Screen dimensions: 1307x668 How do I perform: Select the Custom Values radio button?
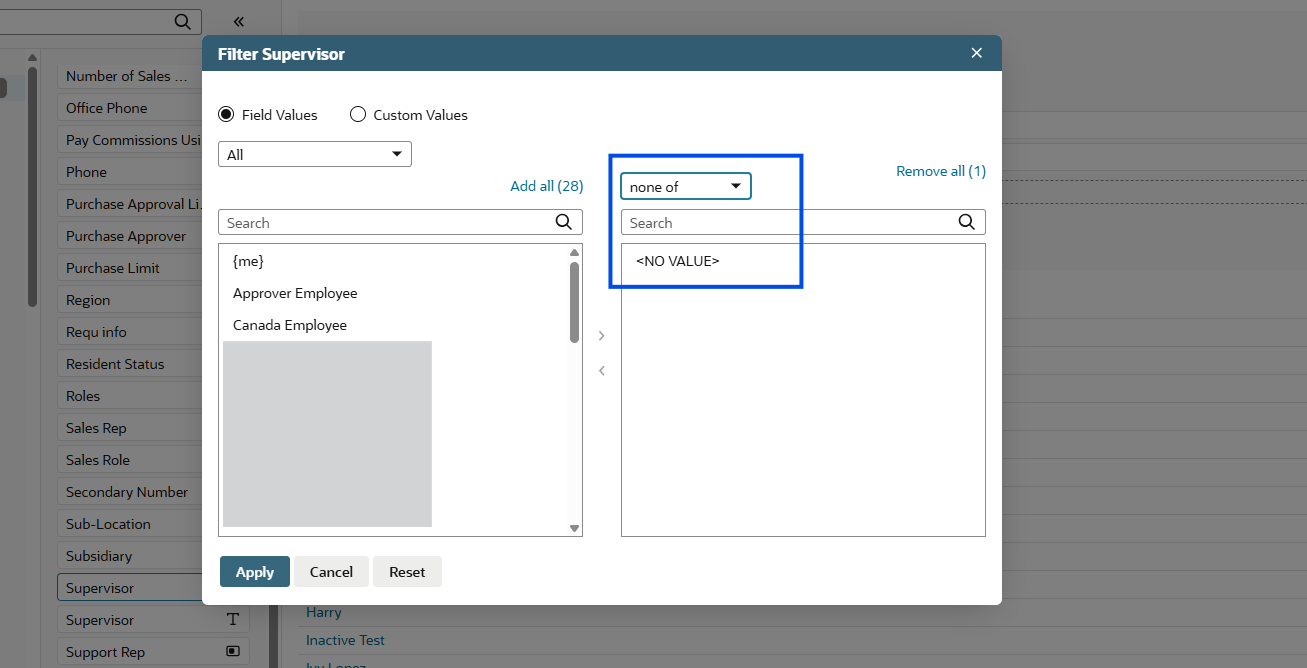click(x=358, y=114)
